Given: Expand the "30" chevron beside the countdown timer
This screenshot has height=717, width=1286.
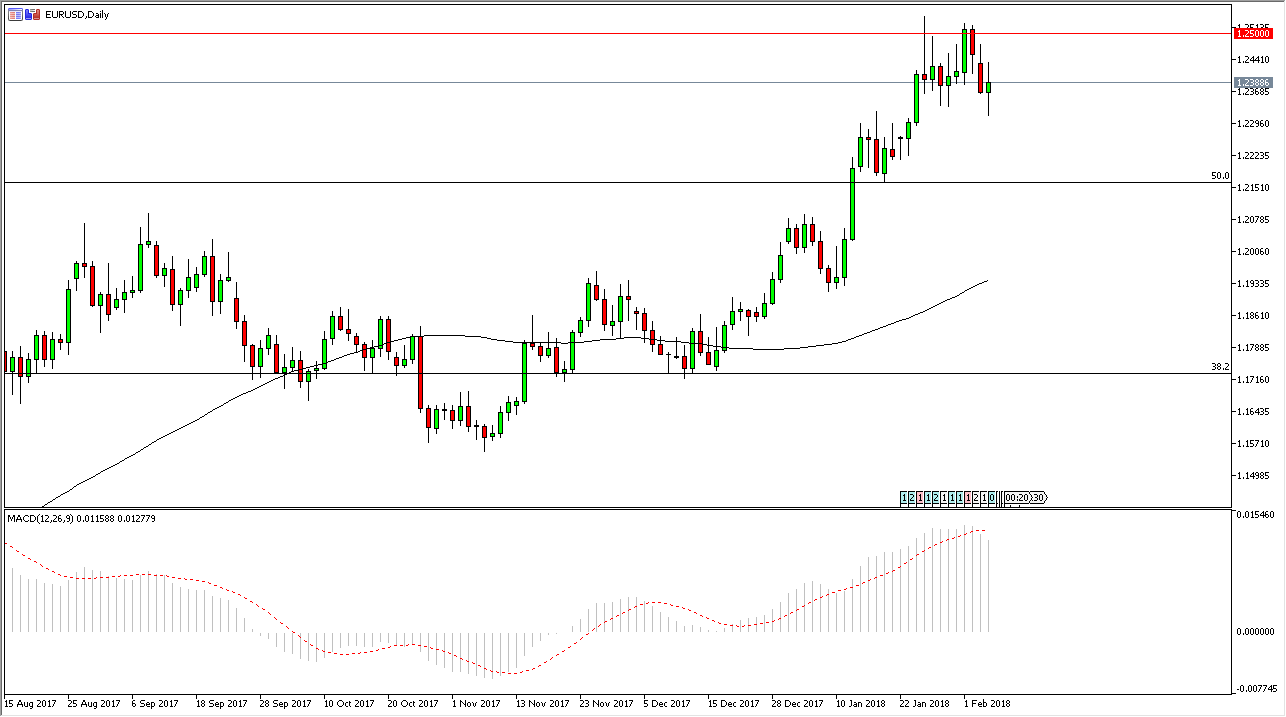Looking at the screenshot, I should (1038, 498).
